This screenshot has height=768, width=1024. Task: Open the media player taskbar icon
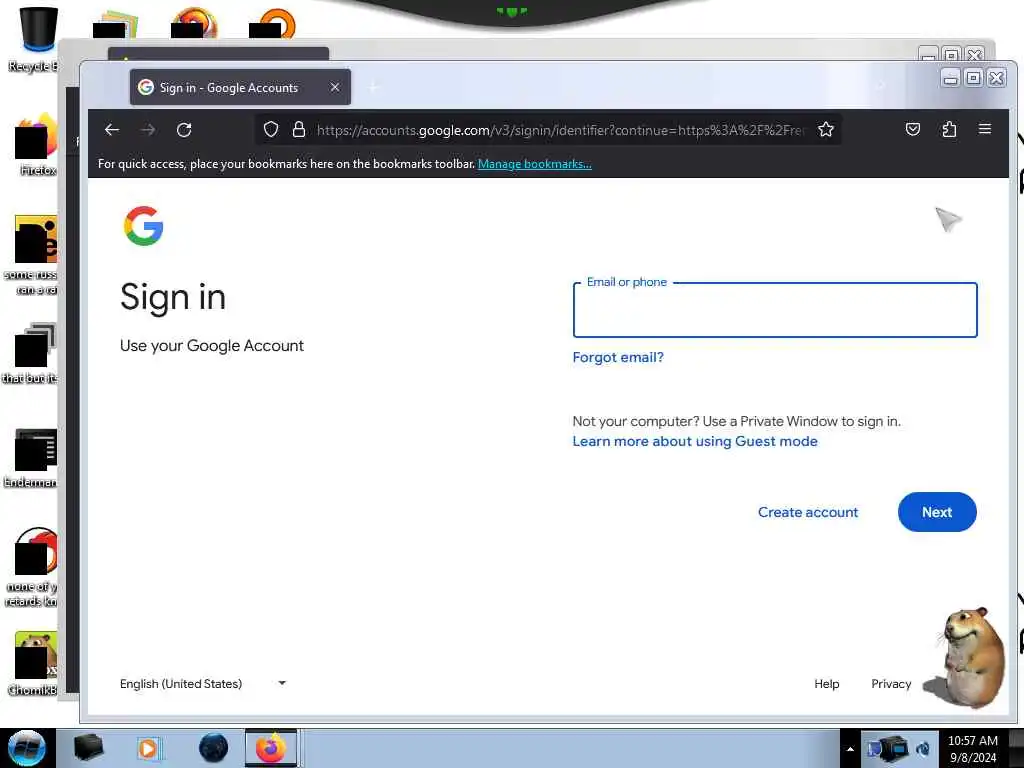coord(149,748)
